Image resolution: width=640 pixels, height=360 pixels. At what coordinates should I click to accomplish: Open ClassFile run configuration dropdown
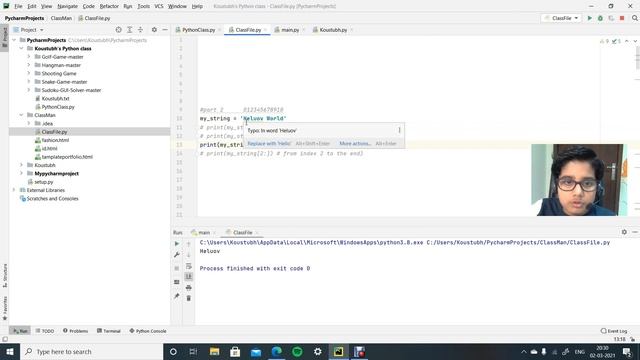pyautogui.click(x=562, y=18)
